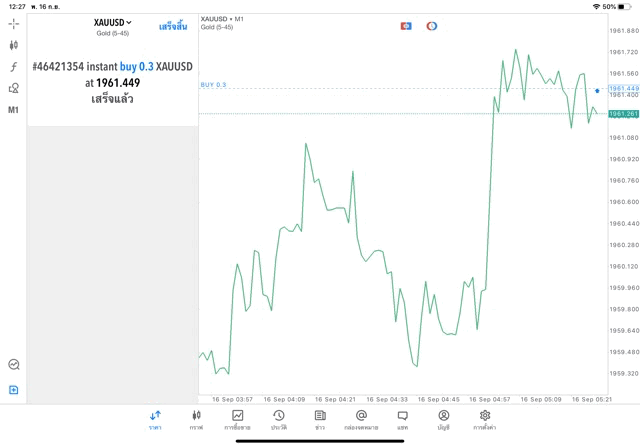Viewport: 640px width, 447px height.
Task: Check the Wi-Fi icon in status bar
Action: tap(596, 7)
